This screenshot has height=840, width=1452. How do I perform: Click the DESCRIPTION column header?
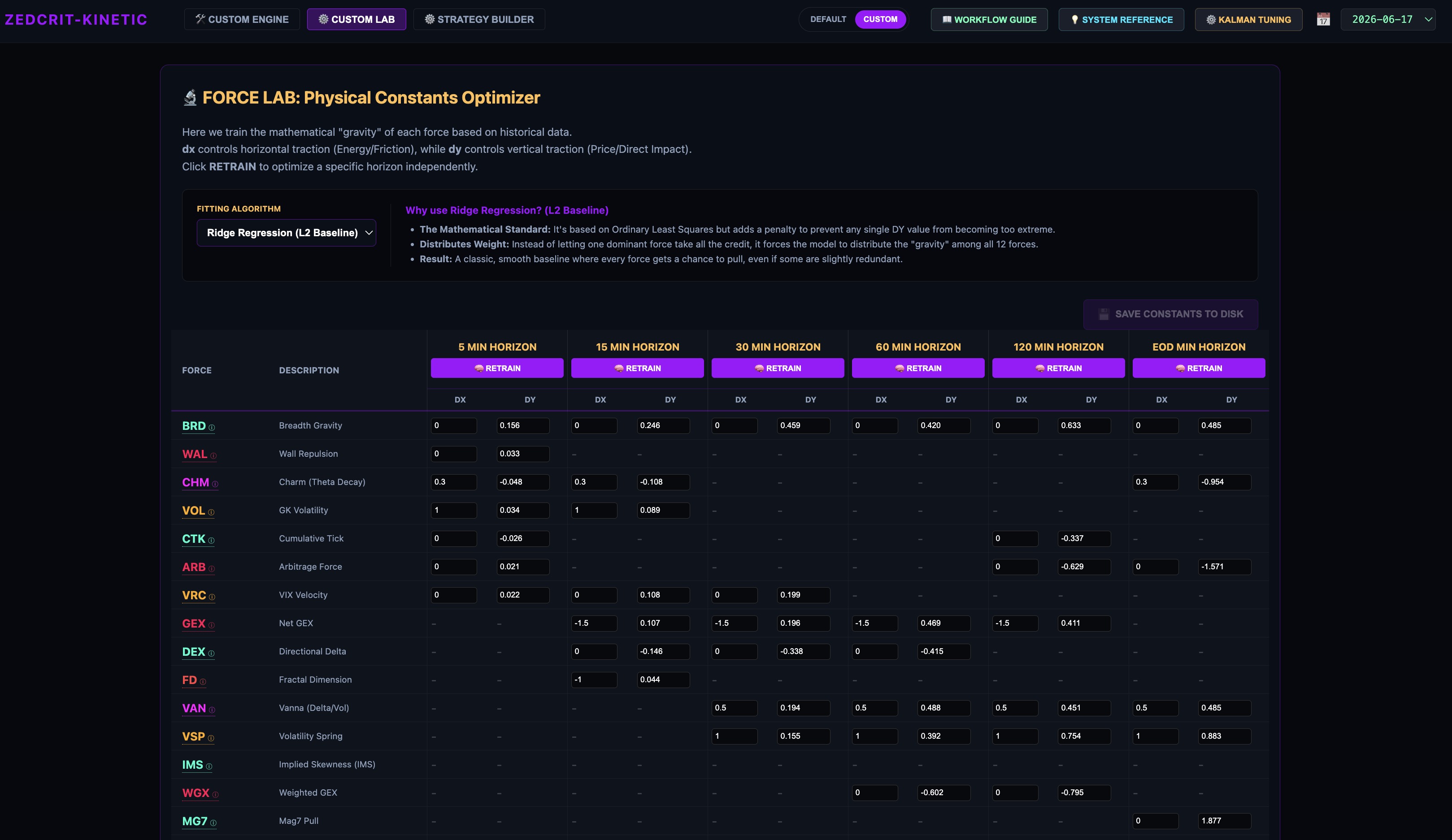pos(309,370)
